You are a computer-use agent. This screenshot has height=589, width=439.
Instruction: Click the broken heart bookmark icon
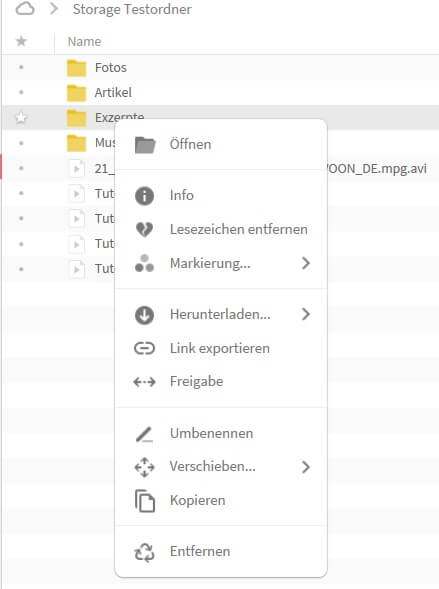145,229
